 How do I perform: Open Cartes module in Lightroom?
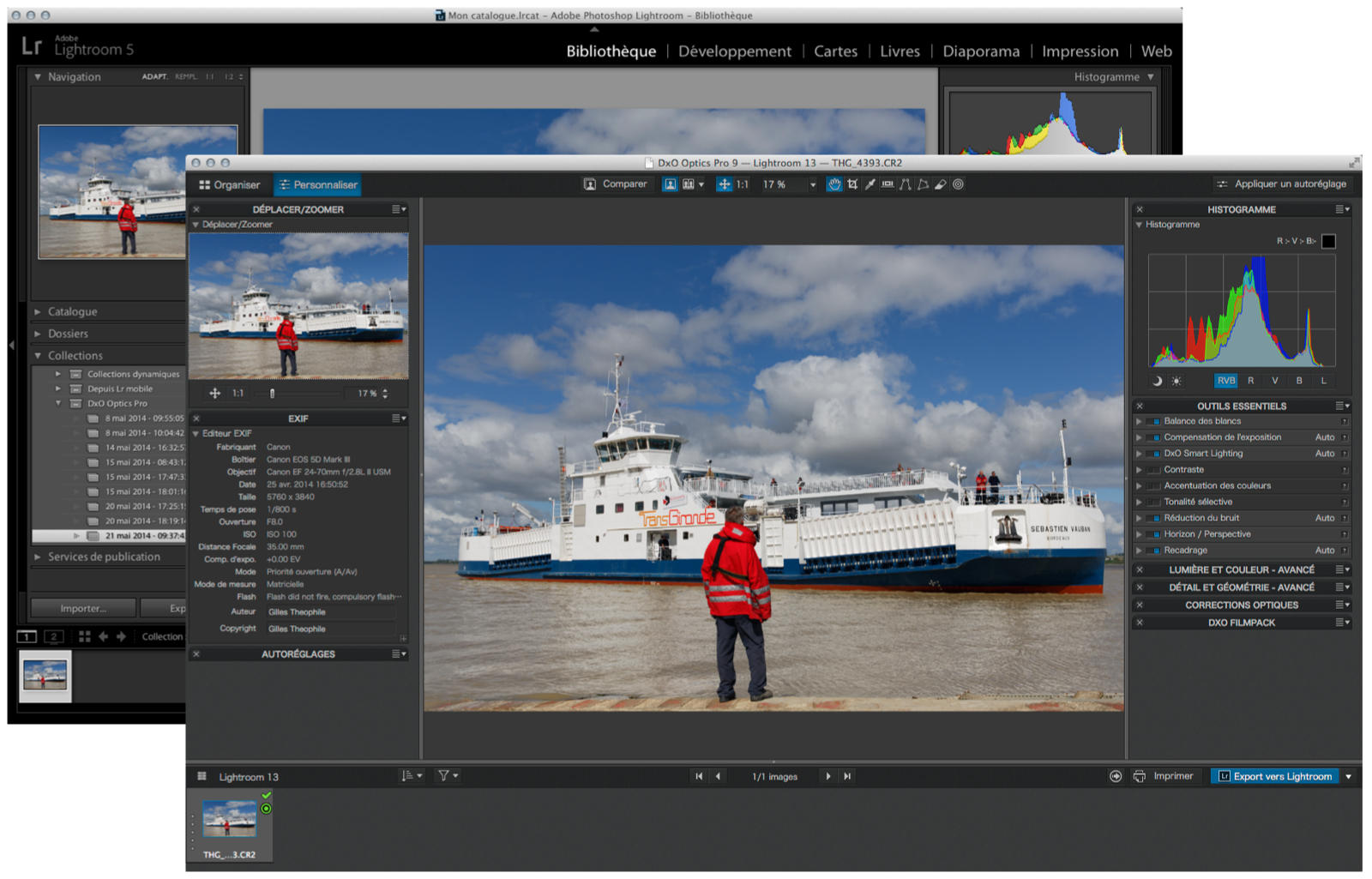point(835,51)
